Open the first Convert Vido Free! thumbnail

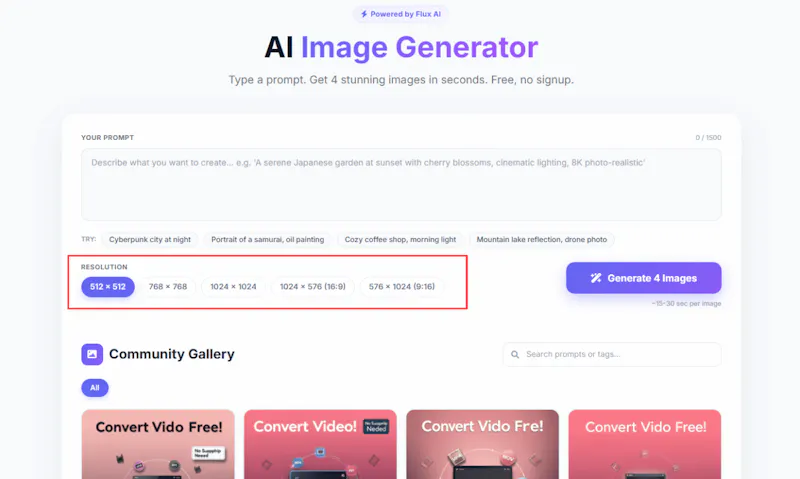[158, 444]
